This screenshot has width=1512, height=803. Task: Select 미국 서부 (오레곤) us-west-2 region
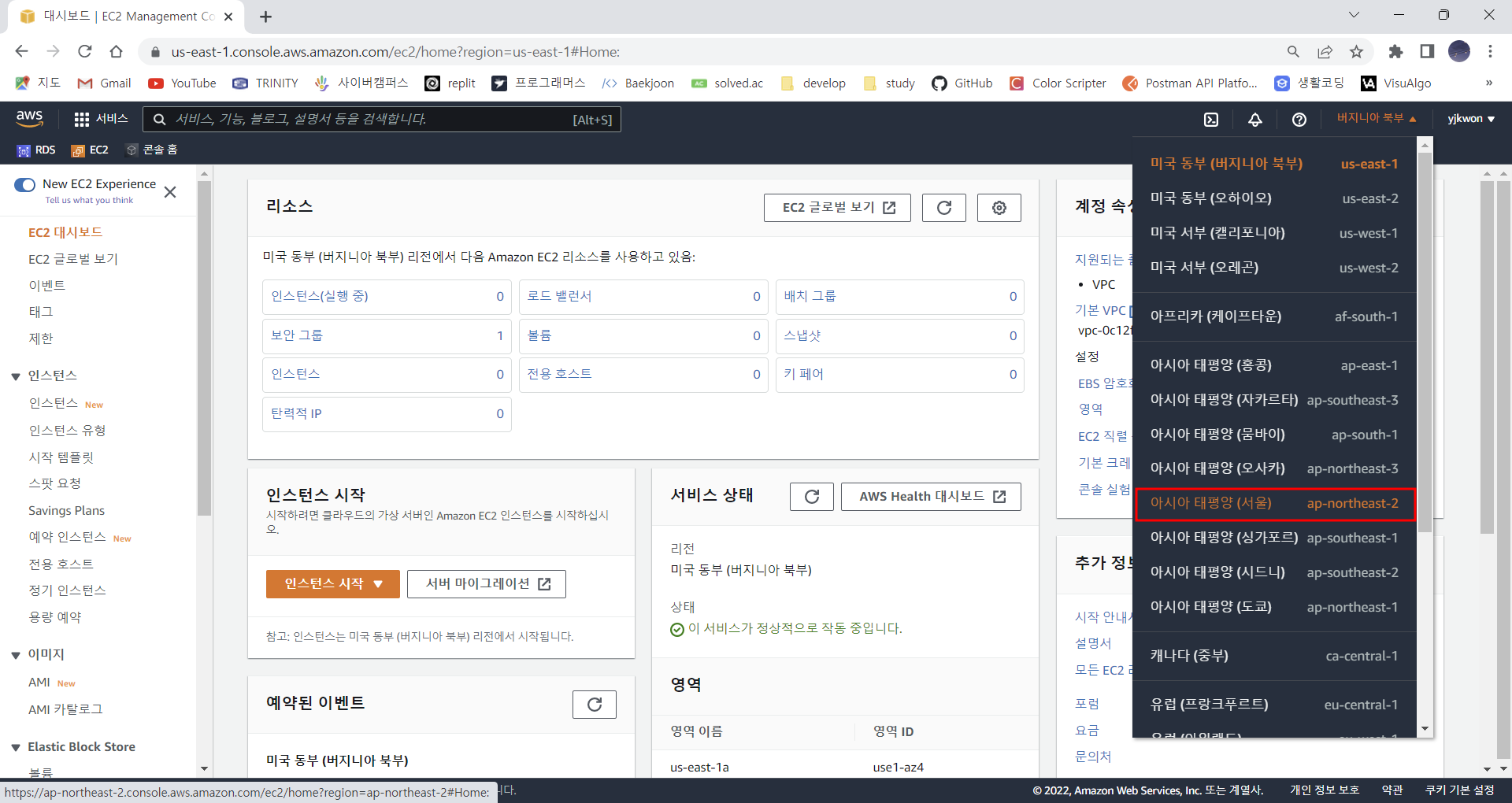coord(1275,268)
